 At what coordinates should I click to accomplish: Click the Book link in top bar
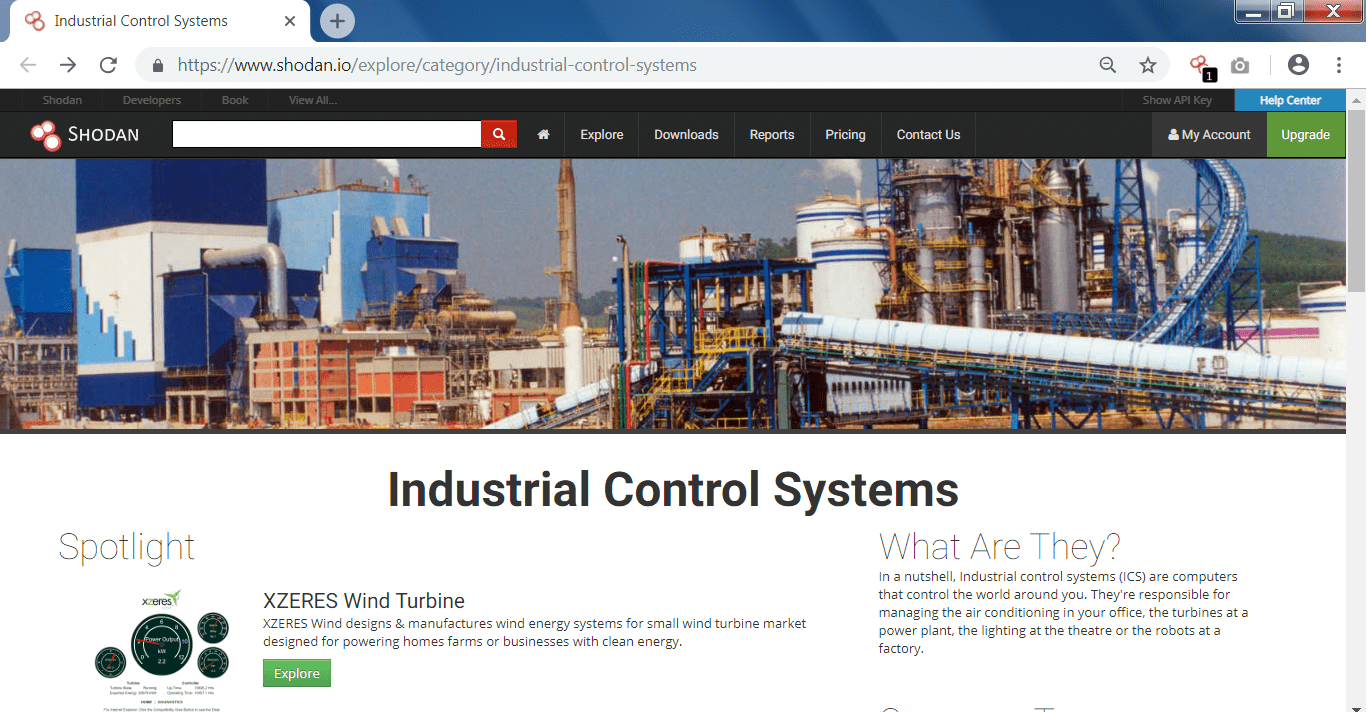(x=235, y=100)
